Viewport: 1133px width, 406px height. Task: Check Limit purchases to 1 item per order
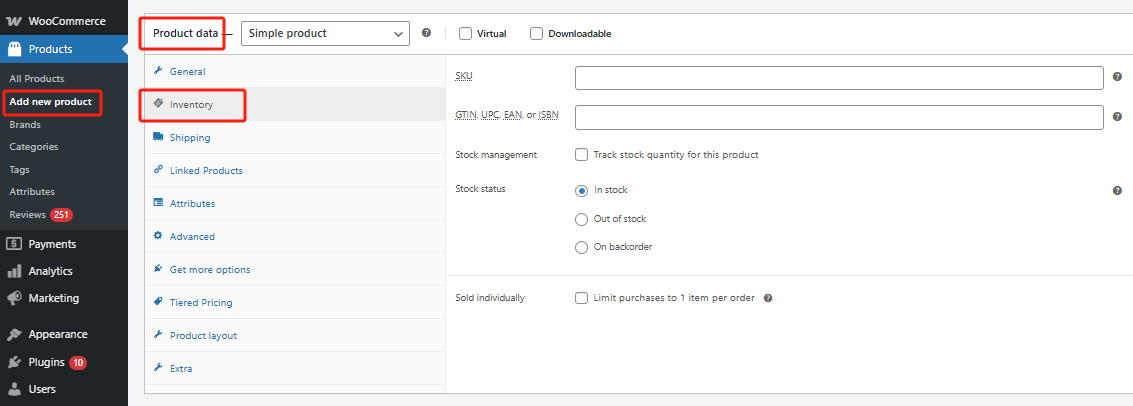pos(581,298)
